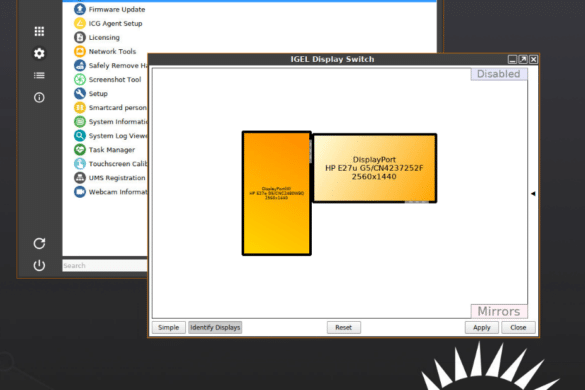The height and width of the screenshot is (390, 585).
Task: Open the info icon in the sidebar
Action: 39,97
